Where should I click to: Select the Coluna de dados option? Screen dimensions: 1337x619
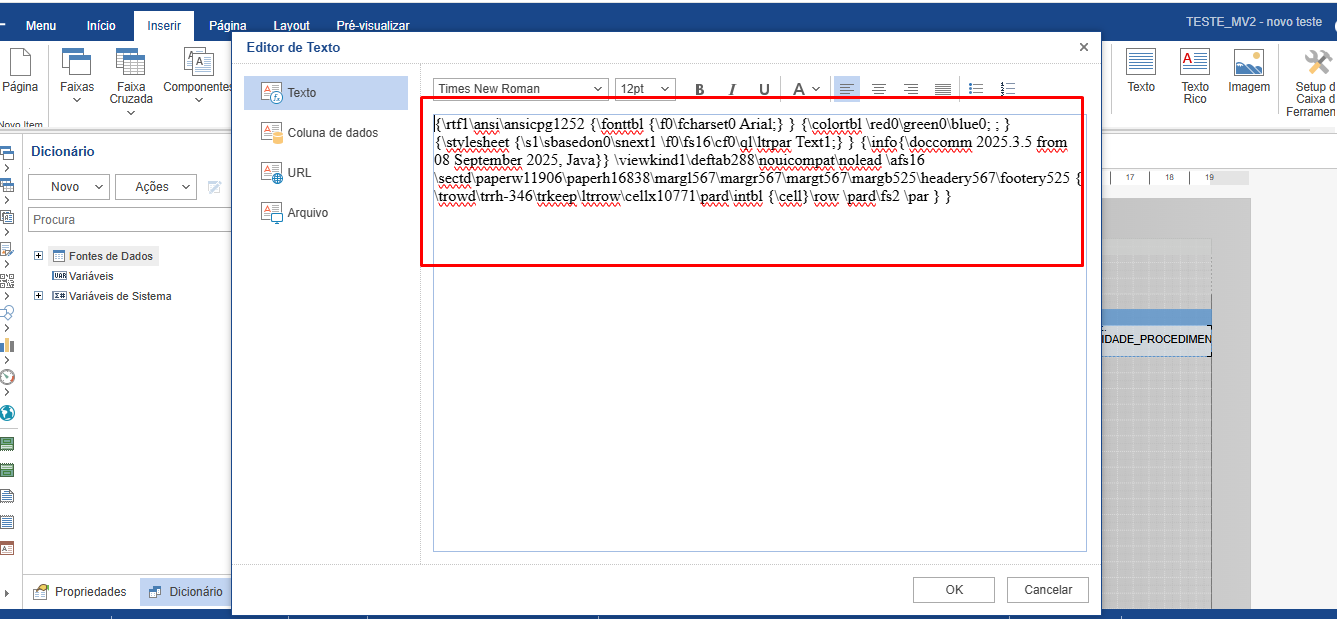(332, 133)
